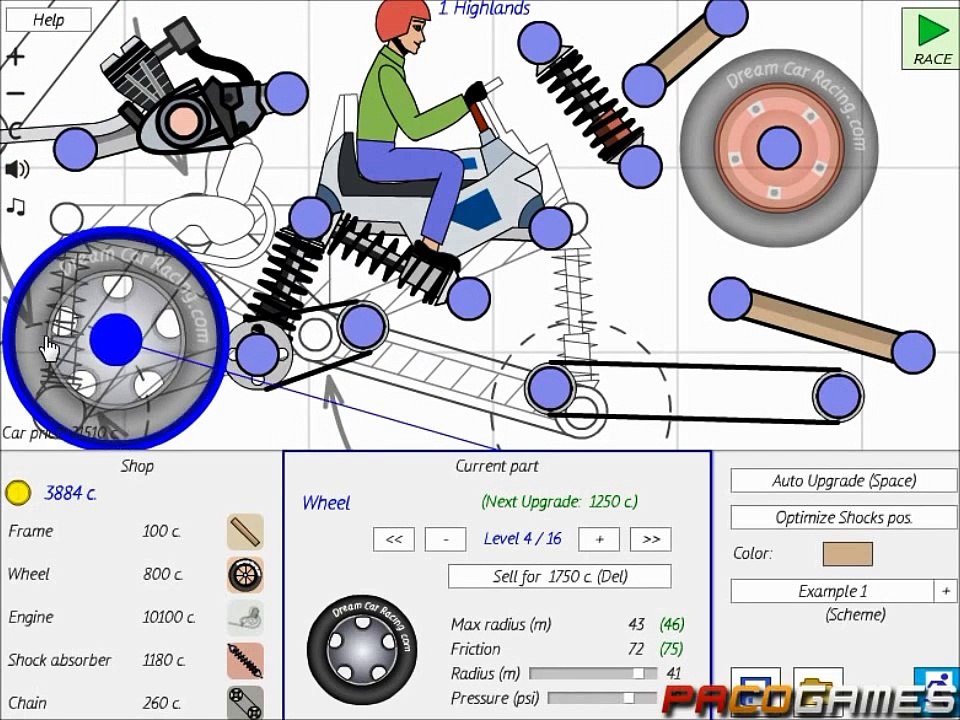Screen dimensions: 960x720
Task: Select the loose shock absorber top right
Action: point(589,104)
